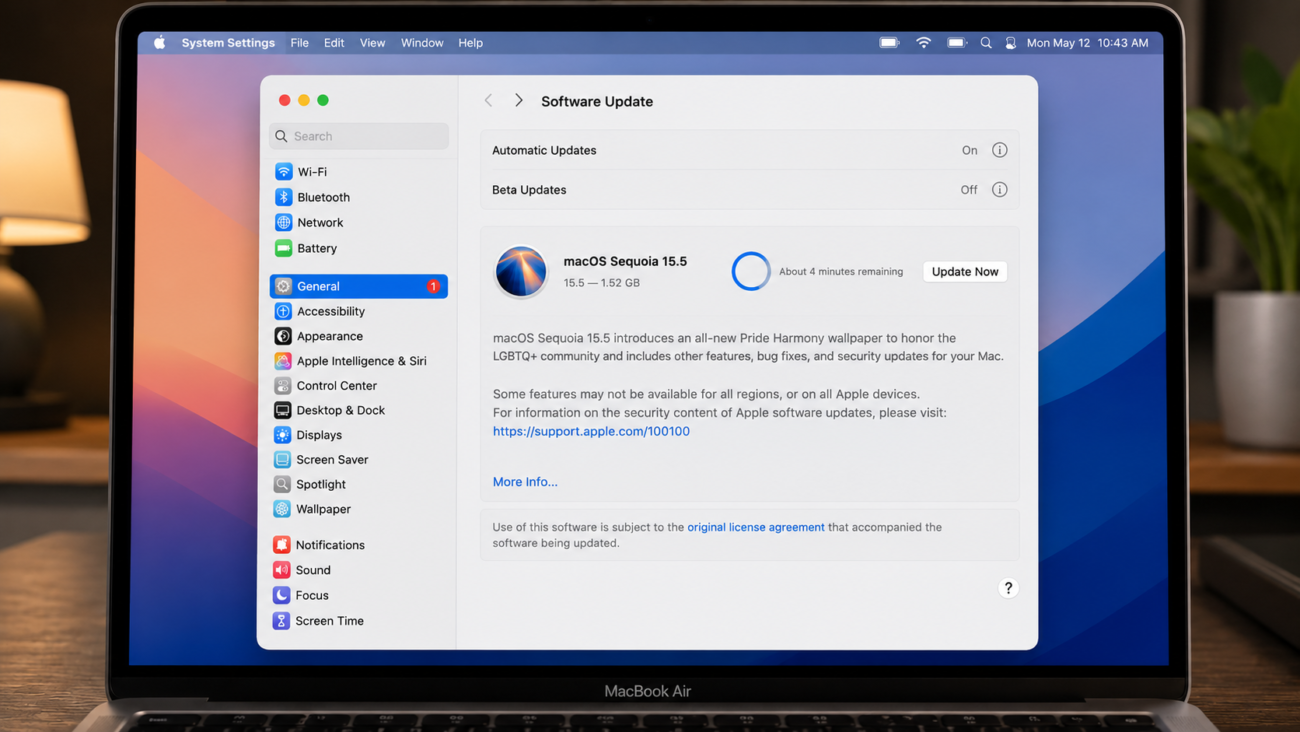The height and width of the screenshot is (732, 1300).
Task: Select the Bluetooth icon in sidebar
Action: pos(284,197)
